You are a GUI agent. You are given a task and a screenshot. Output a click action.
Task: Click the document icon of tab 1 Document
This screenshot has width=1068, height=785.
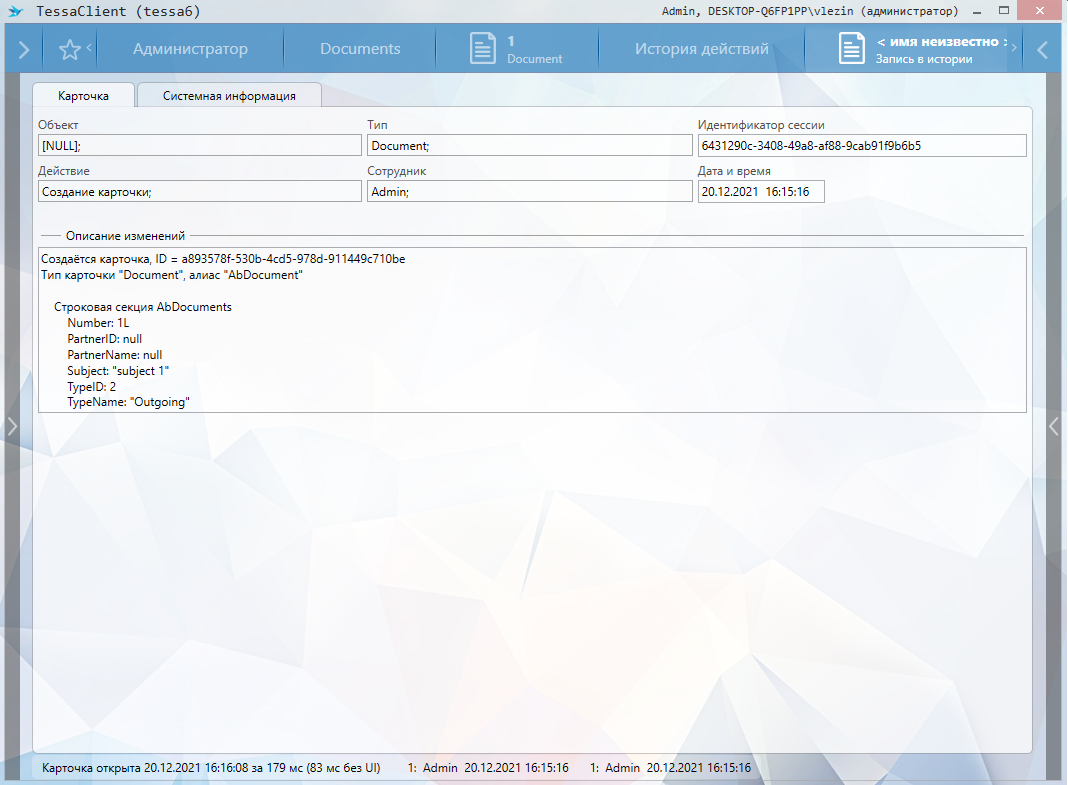pyautogui.click(x=484, y=49)
